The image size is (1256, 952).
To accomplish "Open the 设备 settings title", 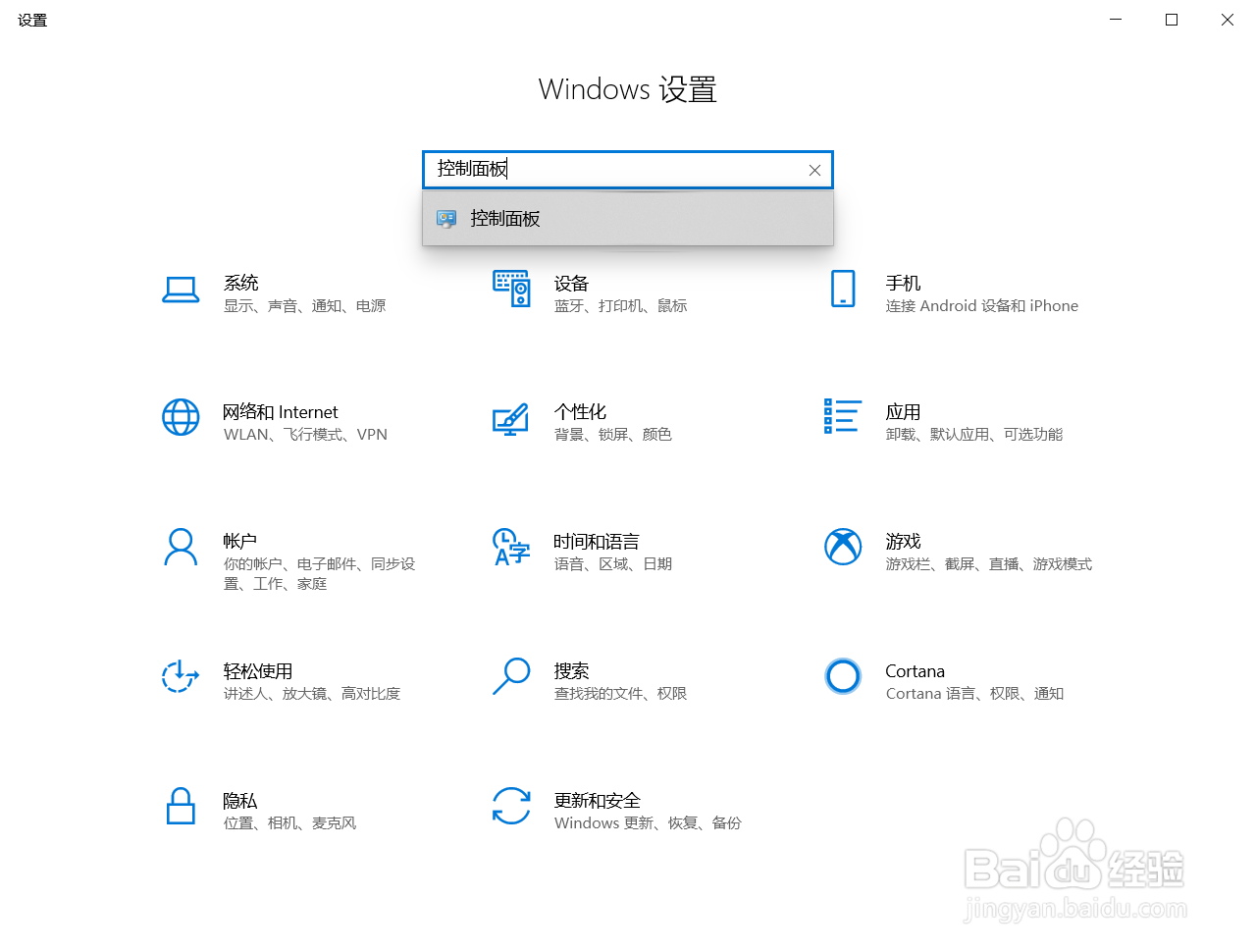I will point(571,283).
